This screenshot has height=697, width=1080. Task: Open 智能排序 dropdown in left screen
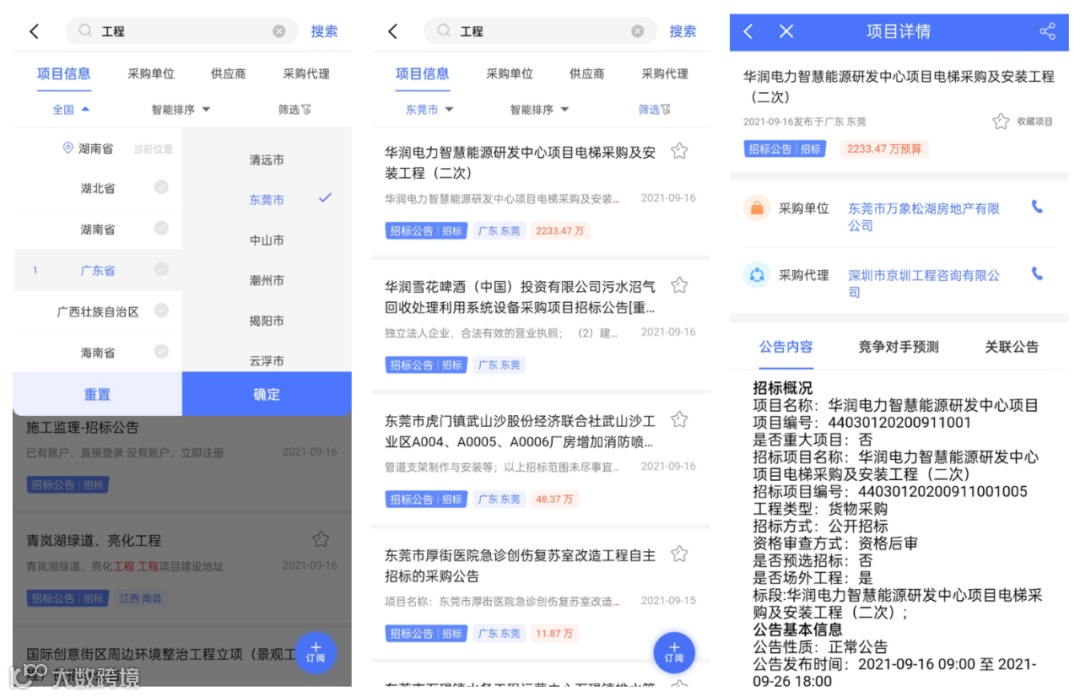point(180,110)
